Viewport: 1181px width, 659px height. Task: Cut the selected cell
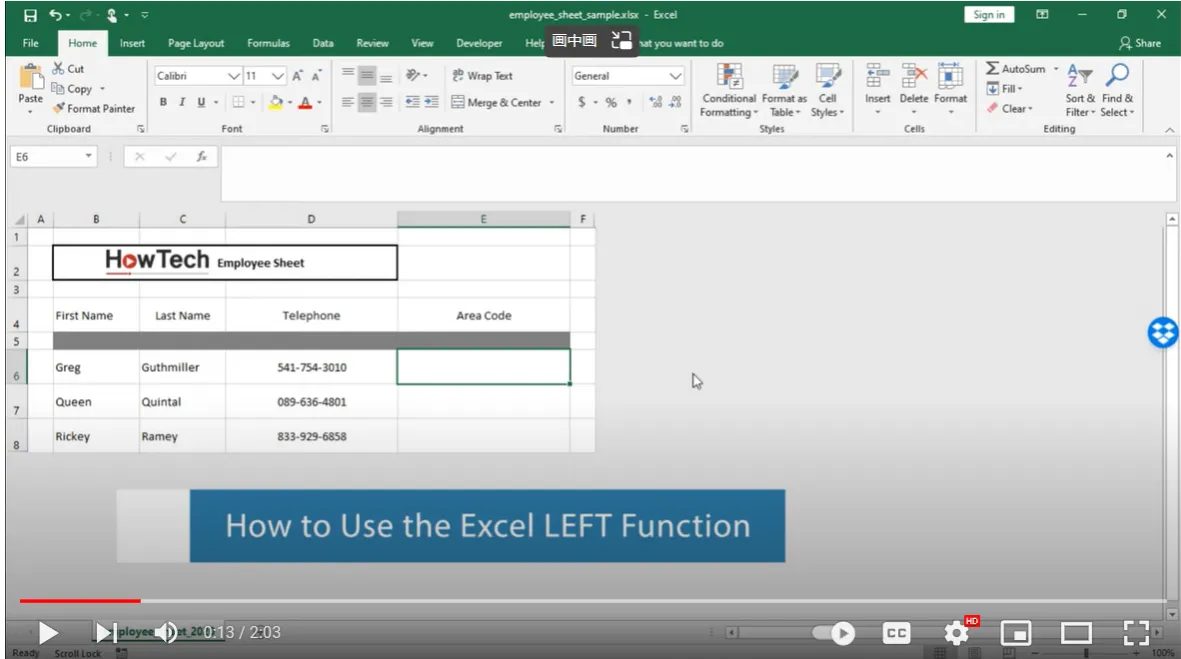click(x=68, y=69)
